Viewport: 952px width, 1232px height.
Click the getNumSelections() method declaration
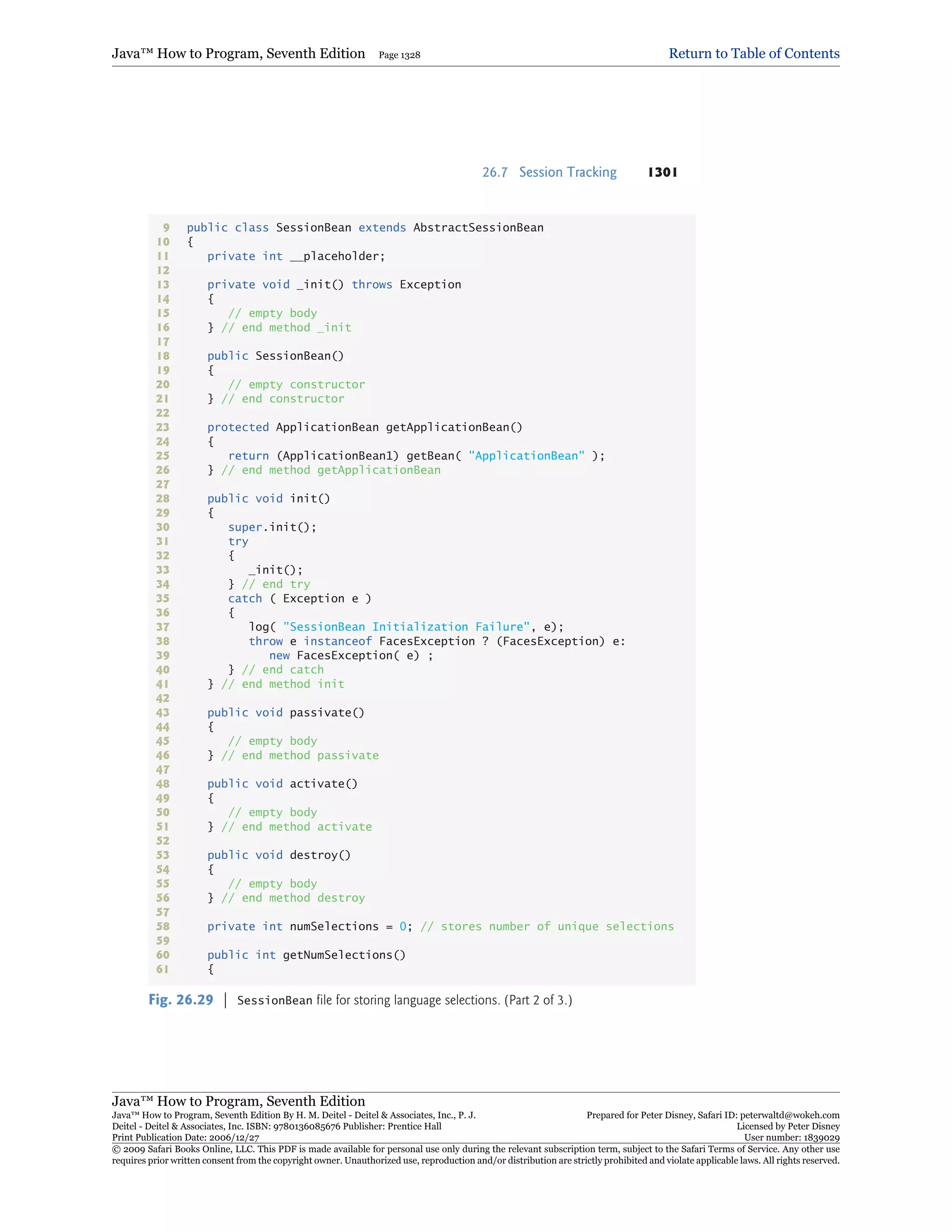tap(306, 955)
